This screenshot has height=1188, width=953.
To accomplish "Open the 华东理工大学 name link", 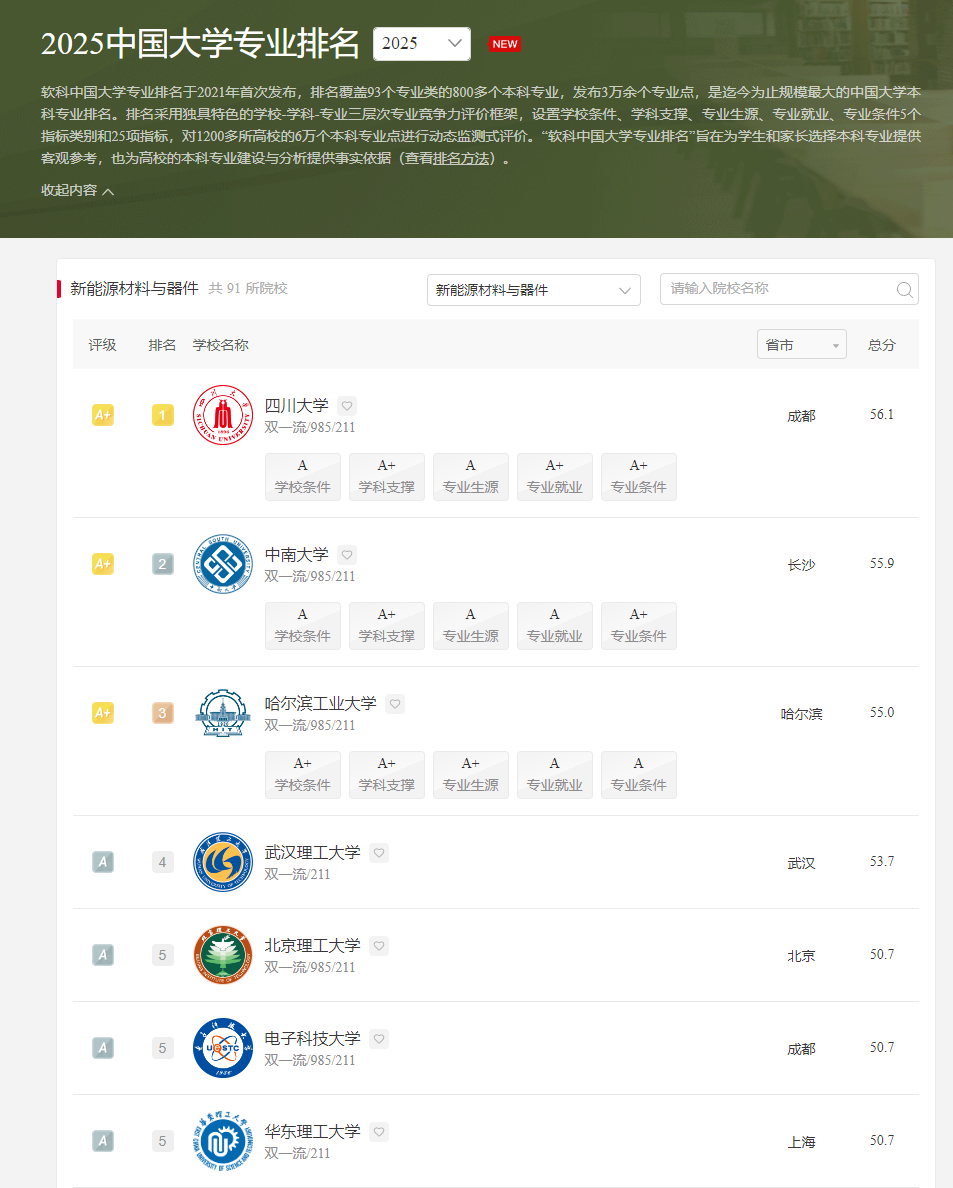I will [312, 1132].
